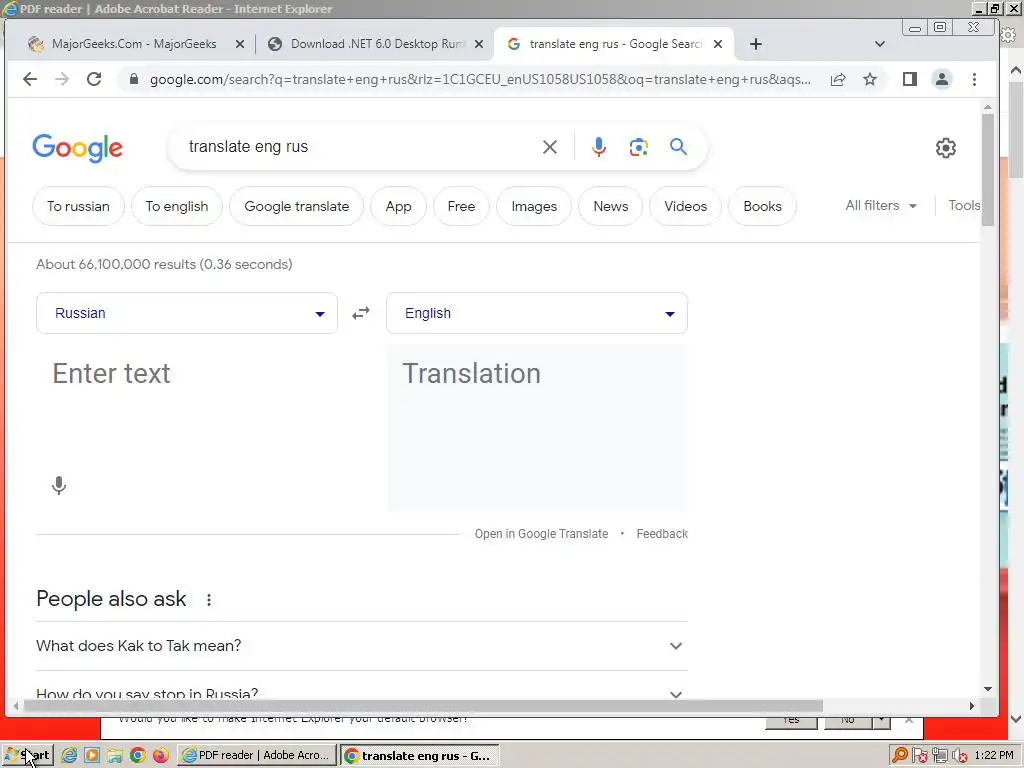
Task: Click the translate voice input microphone
Action: [x=59, y=485]
